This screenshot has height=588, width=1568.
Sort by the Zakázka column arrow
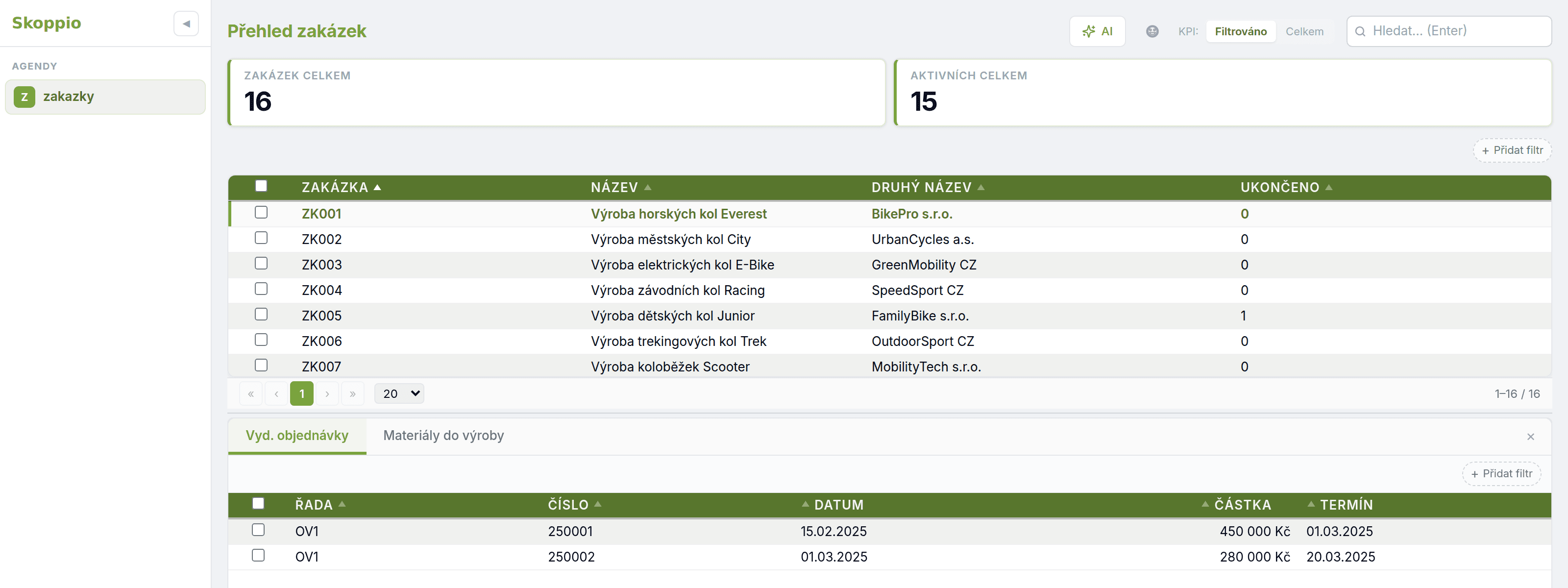tap(377, 188)
